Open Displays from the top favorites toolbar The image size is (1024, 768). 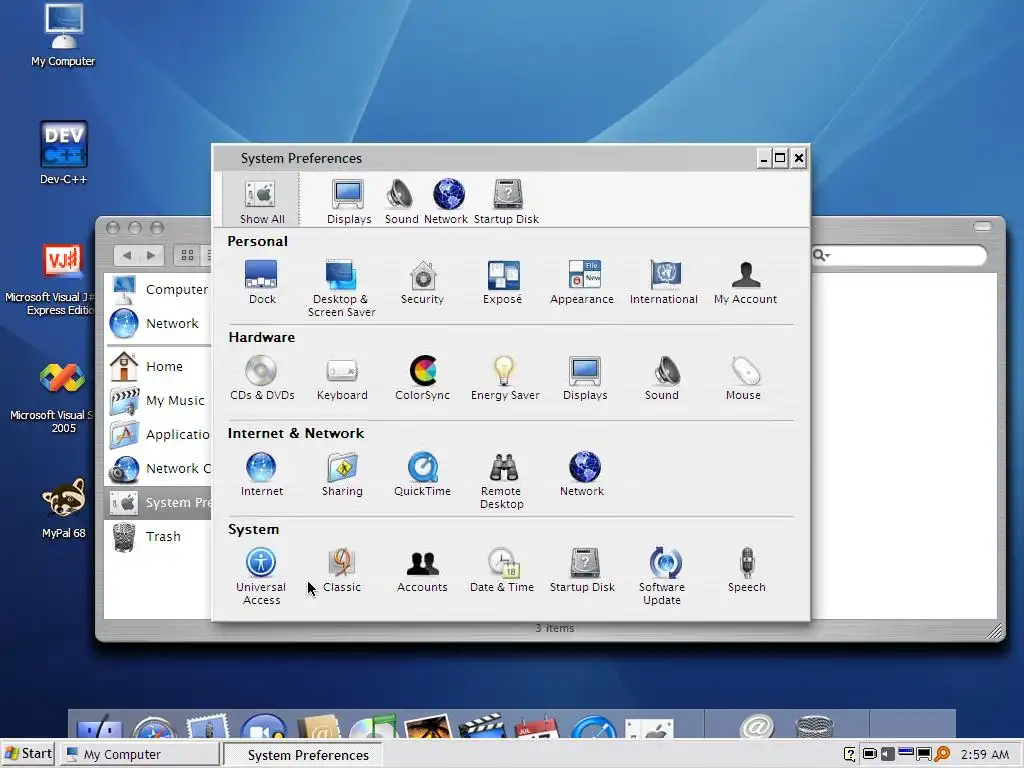[349, 200]
